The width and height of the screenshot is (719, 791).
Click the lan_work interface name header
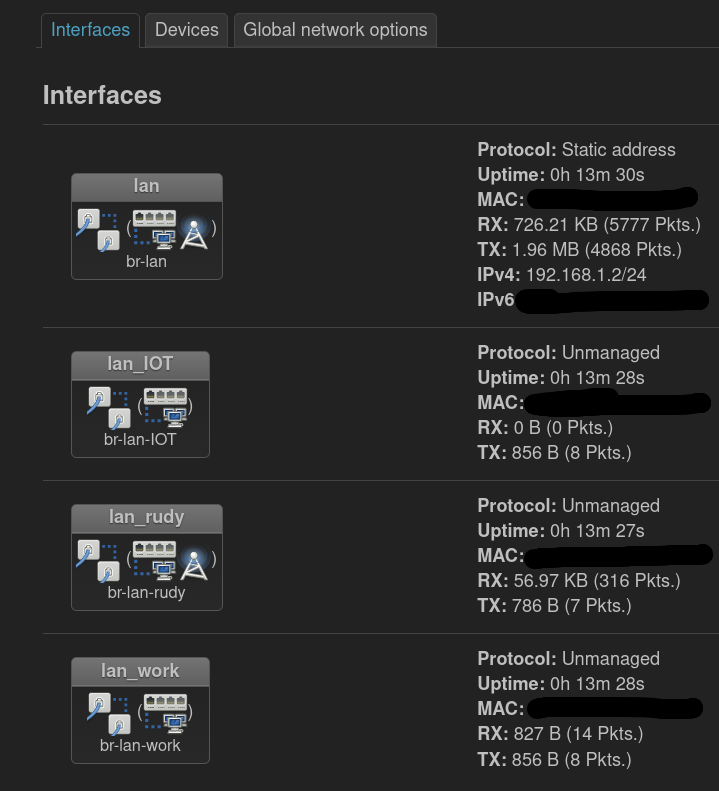(x=140, y=671)
